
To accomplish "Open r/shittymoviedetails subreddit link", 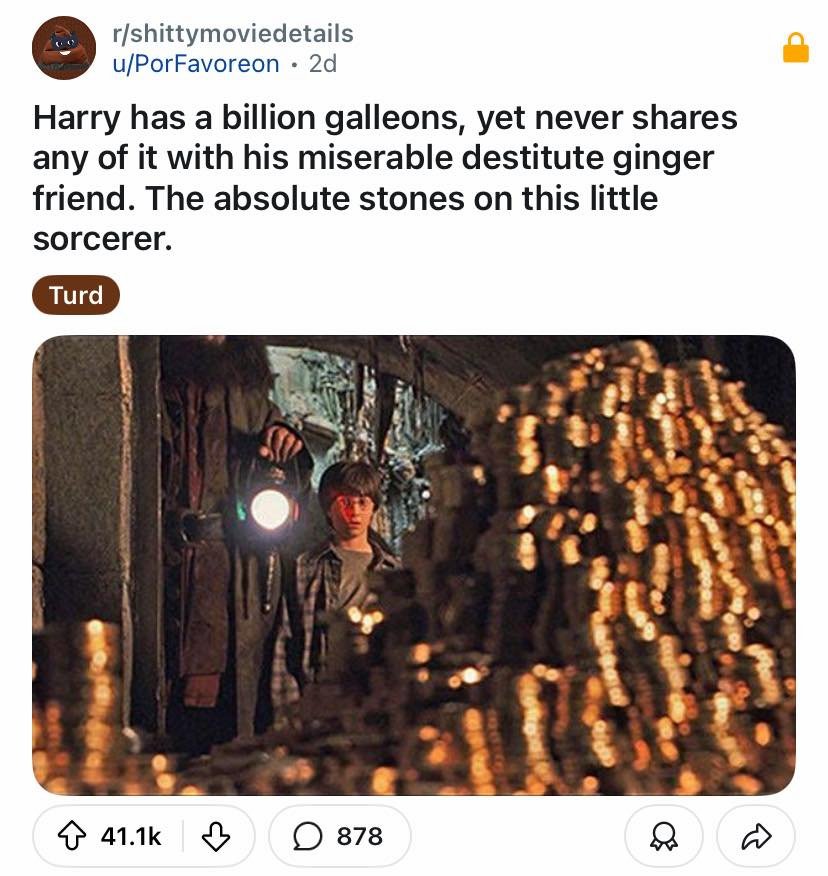I will [x=234, y=33].
